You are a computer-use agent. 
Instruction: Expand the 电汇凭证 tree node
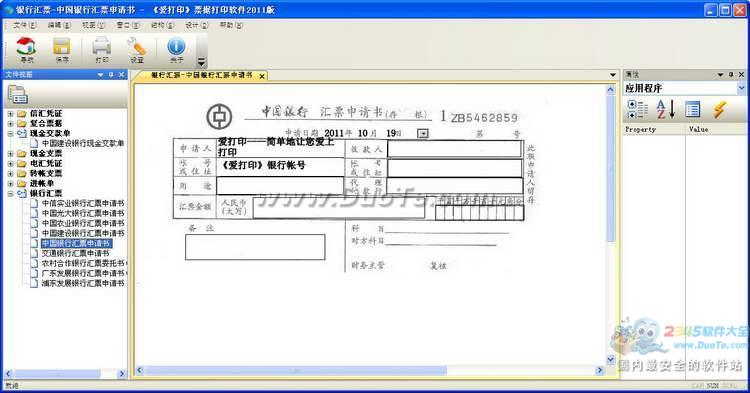tap(11, 164)
